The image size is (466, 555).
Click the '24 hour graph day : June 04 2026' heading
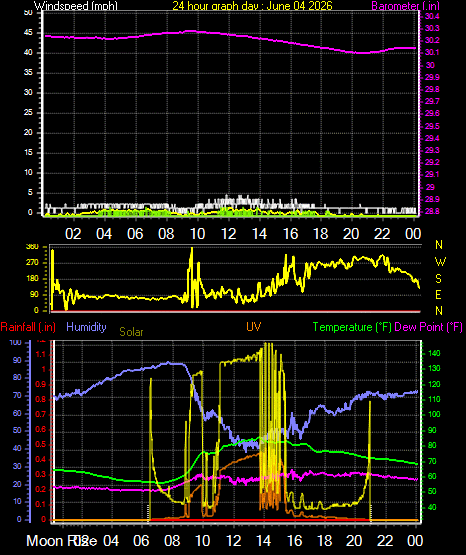click(252, 5)
